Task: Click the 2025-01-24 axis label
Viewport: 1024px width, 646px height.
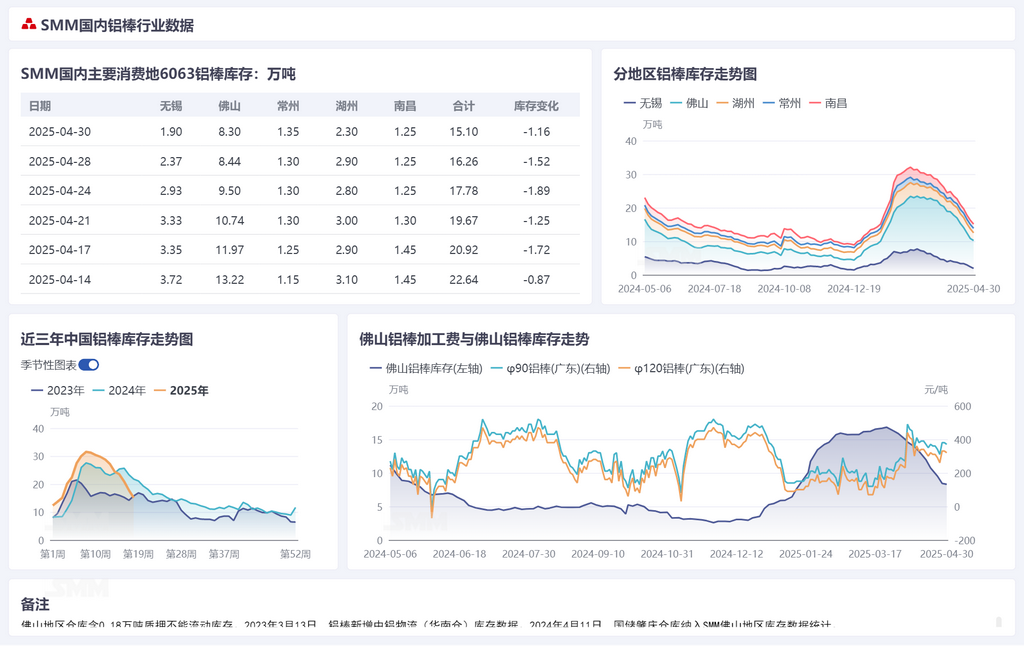Action: click(806, 554)
